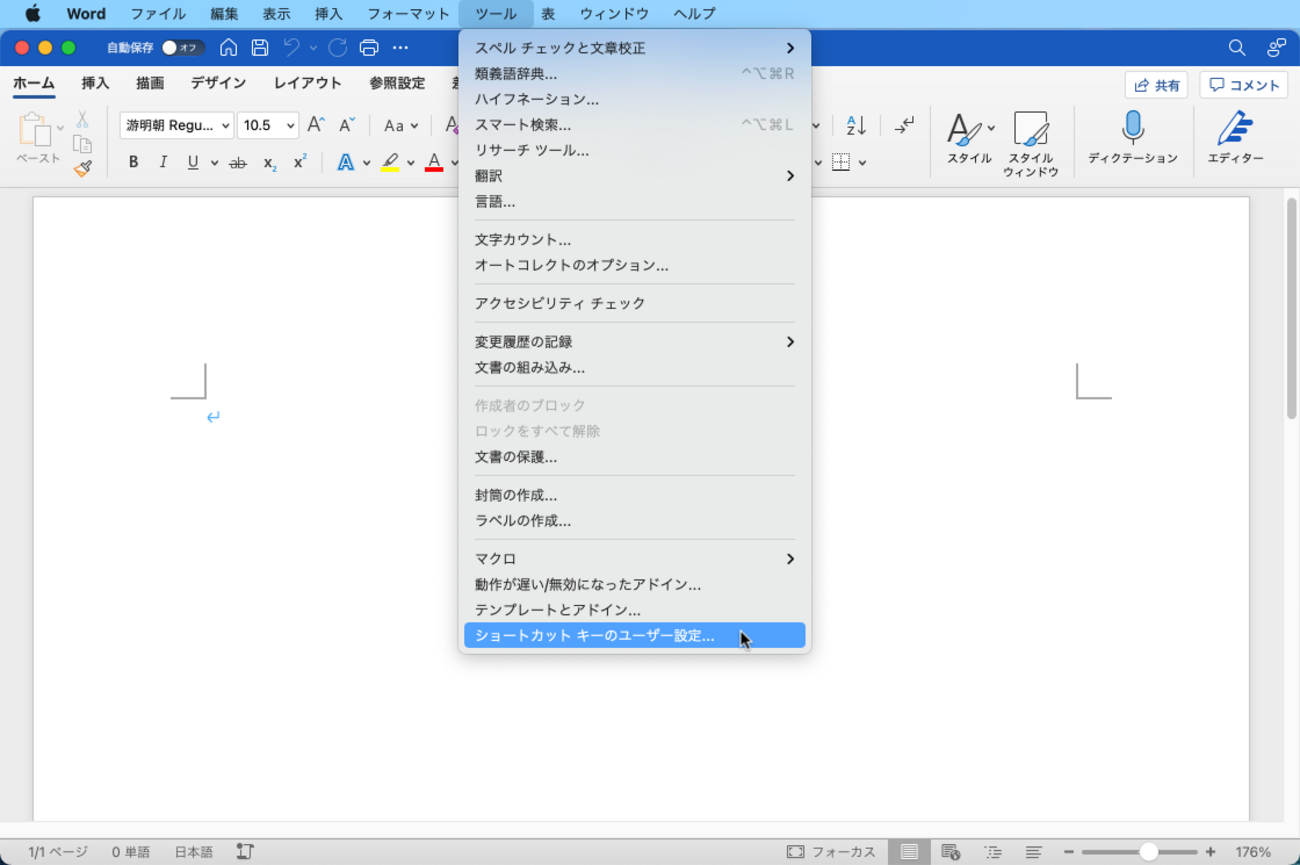This screenshot has width=1300, height=865.
Task: Click the Save icon in title bar
Action: 260,48
